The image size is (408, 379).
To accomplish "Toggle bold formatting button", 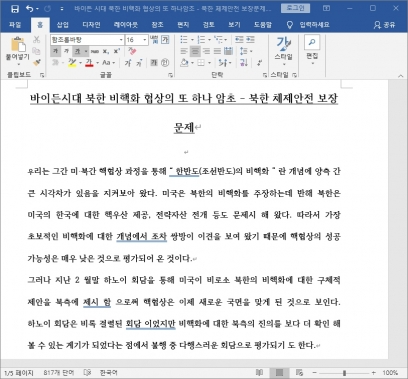I will click(56, 51).
